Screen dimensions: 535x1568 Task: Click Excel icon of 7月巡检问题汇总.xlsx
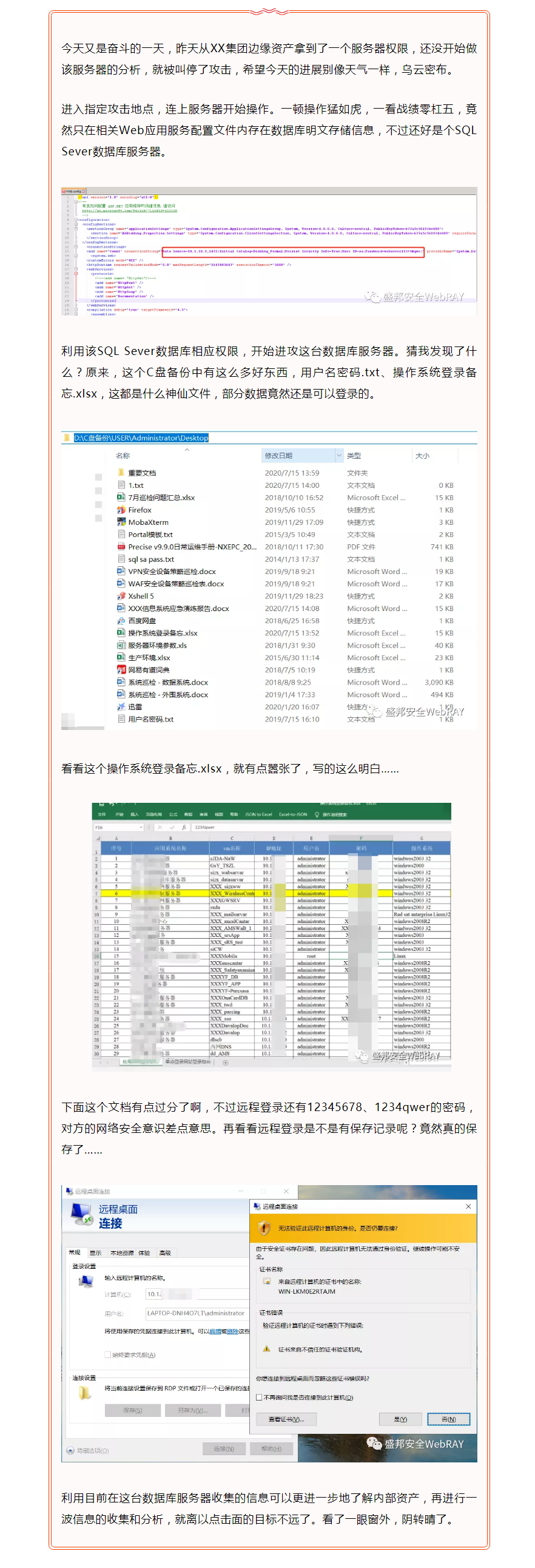tap(121, 498)
